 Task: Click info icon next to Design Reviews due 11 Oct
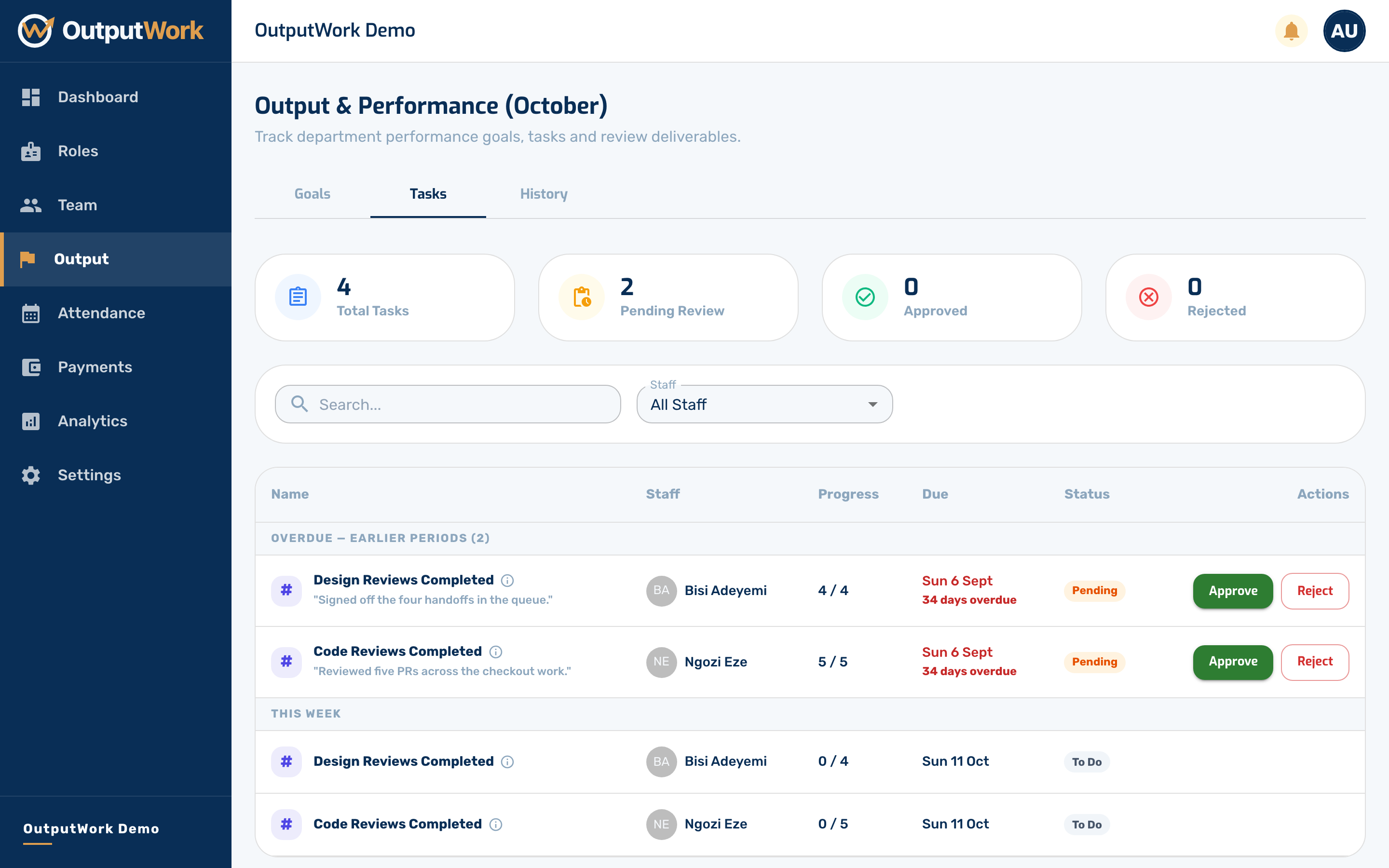pos(507,762)
